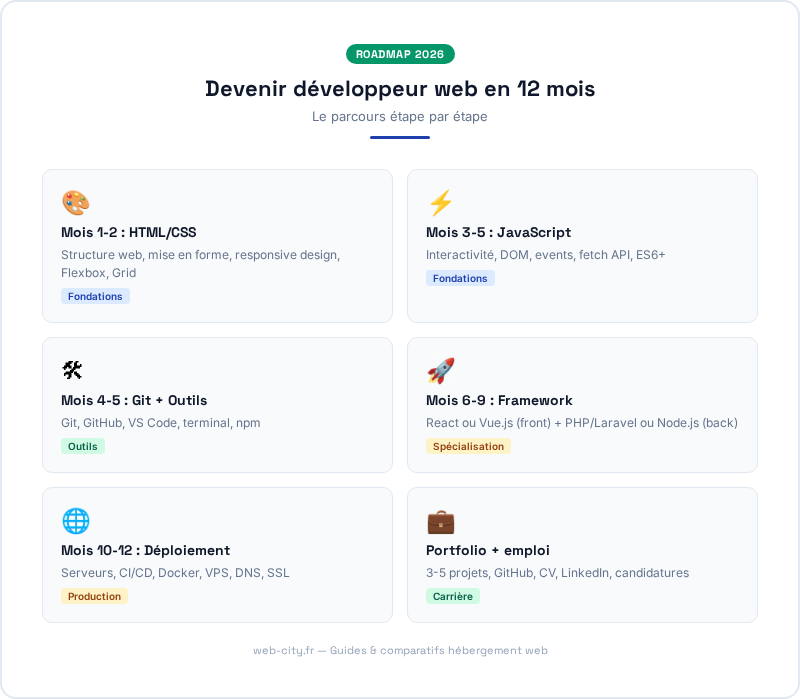Image resolution: width=800 pixels, height=699 pixels.
Task: Click the briefcase icon for Portfolio
Action: [441, 520]
